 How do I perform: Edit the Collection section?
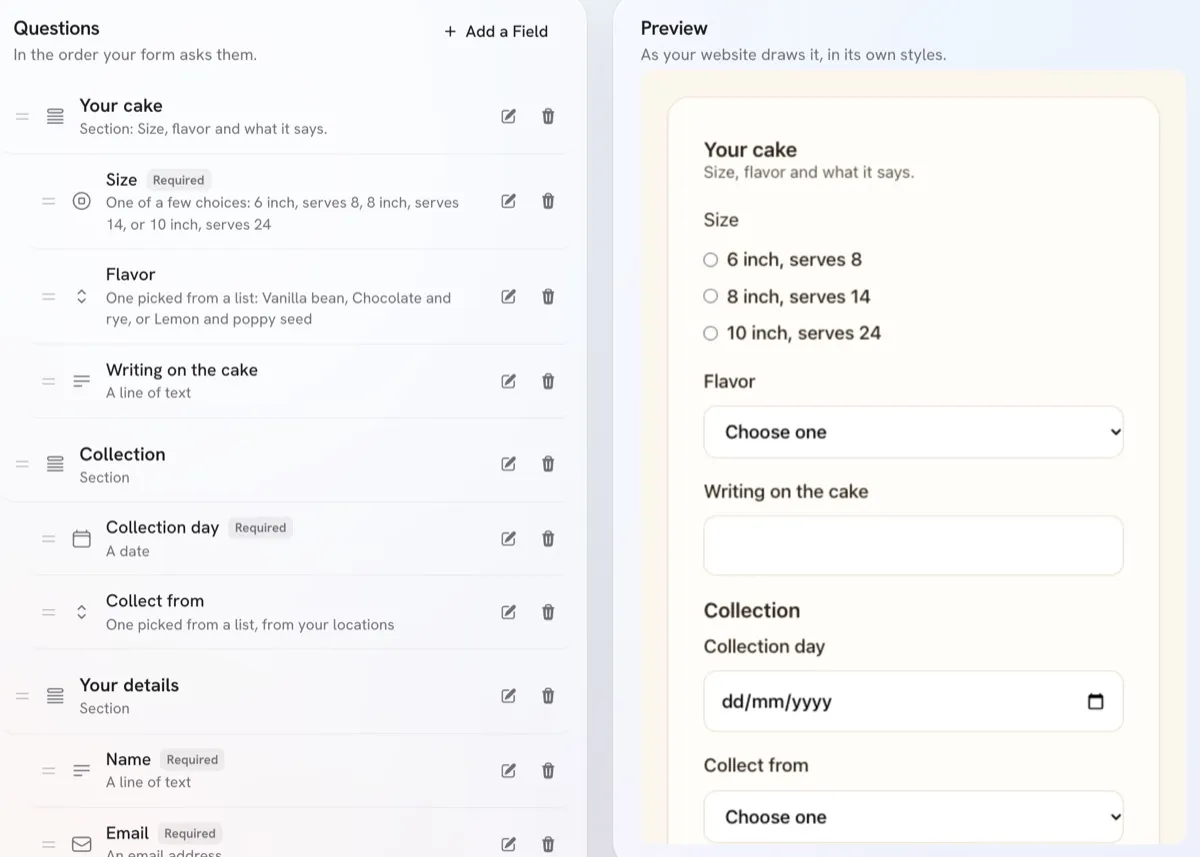[x=508, y=464]
